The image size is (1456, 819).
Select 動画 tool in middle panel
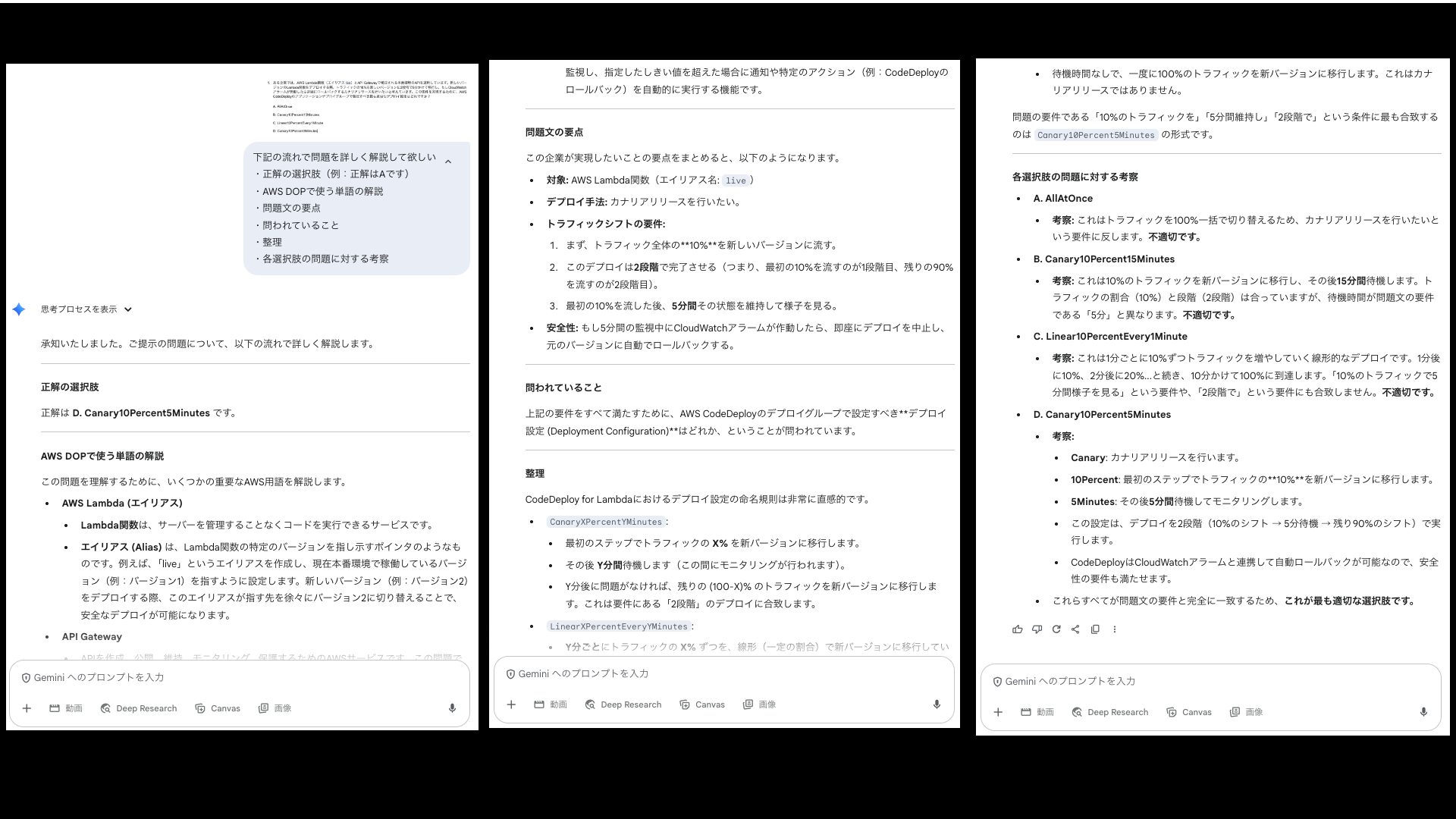[551, 704]
